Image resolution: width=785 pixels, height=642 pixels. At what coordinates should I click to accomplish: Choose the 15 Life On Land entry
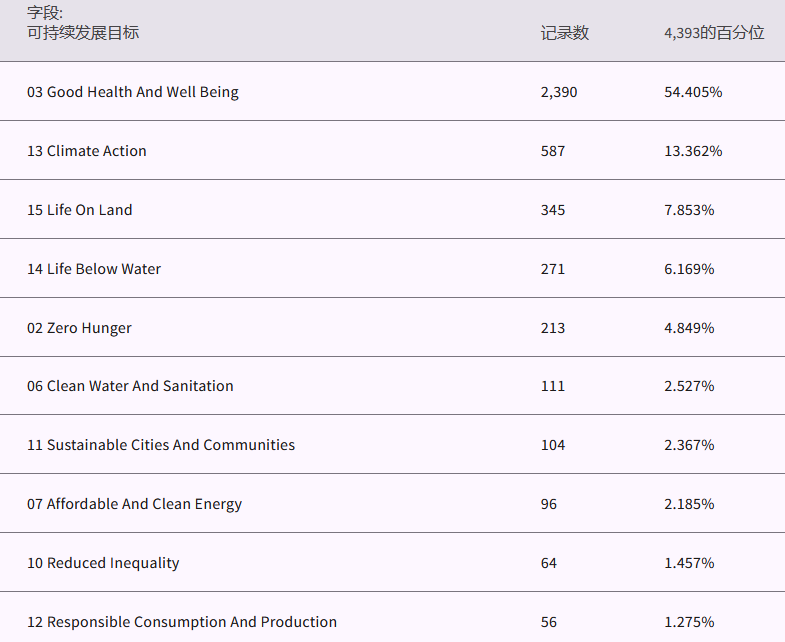(80, 210)
